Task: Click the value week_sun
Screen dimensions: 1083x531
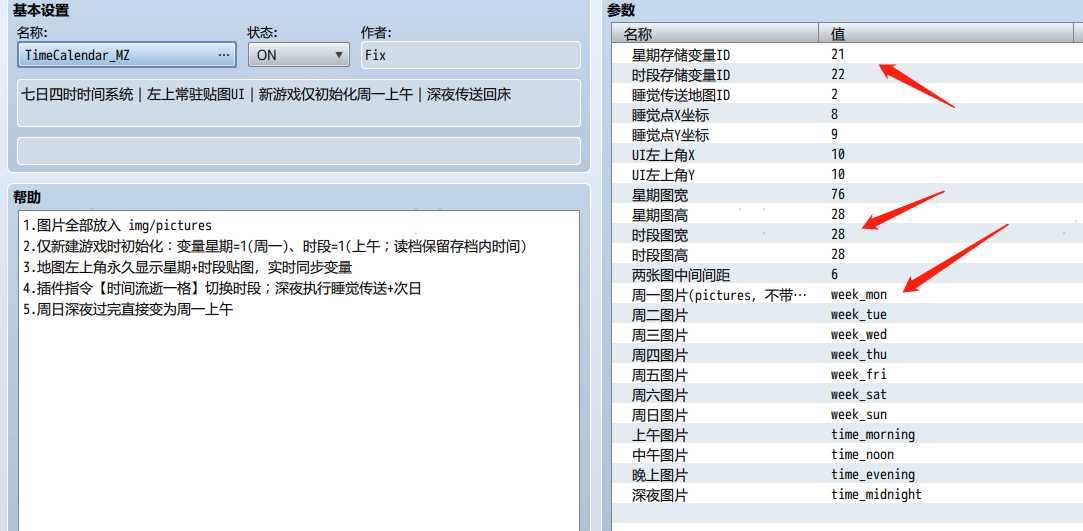Action: tap(859, 414)
